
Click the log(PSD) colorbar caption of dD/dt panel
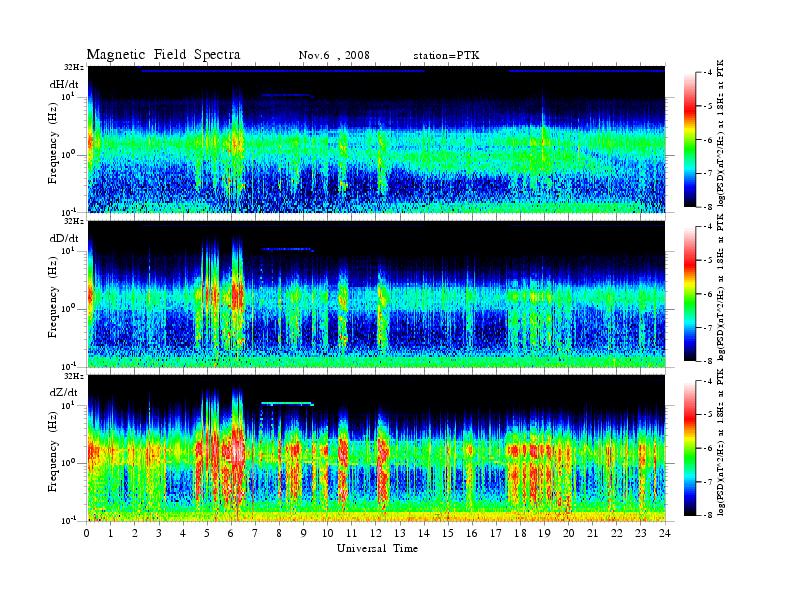tap(720, 287)
